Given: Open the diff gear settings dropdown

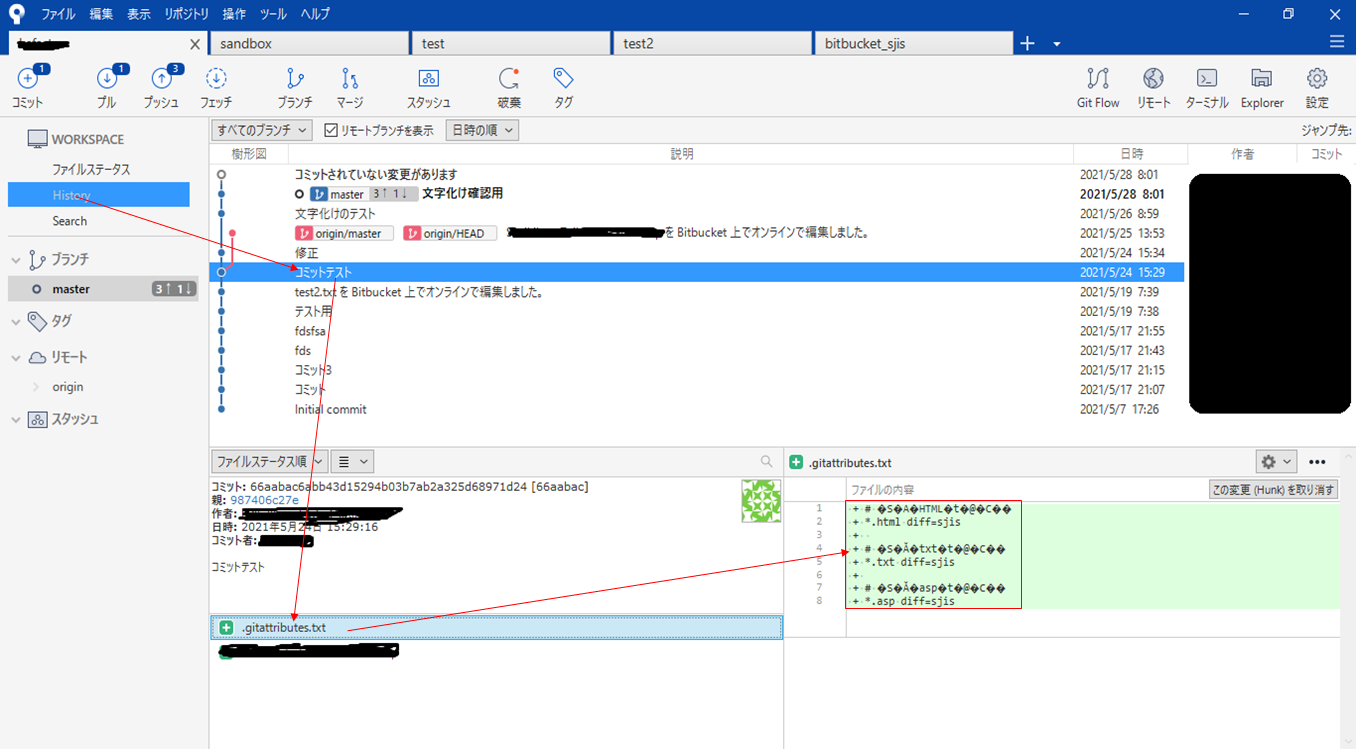Looking at the screenshot, I should point(1276,461).
